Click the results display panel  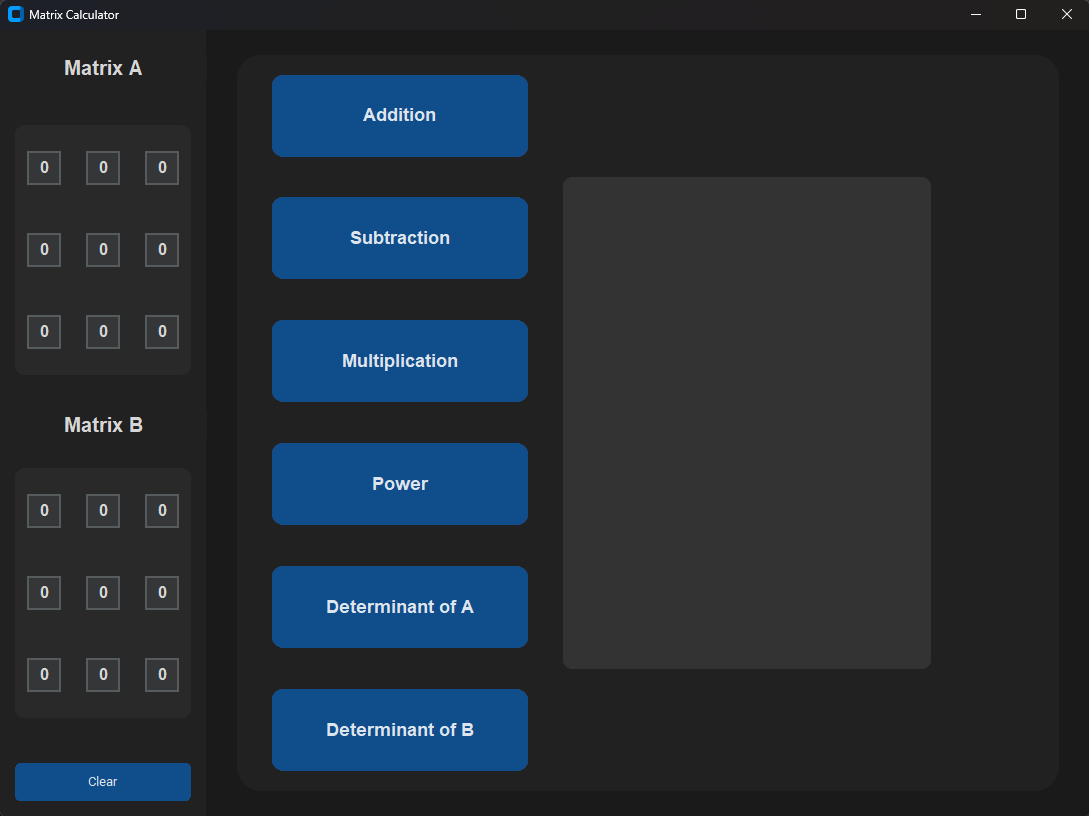click(x=746, y=422)
